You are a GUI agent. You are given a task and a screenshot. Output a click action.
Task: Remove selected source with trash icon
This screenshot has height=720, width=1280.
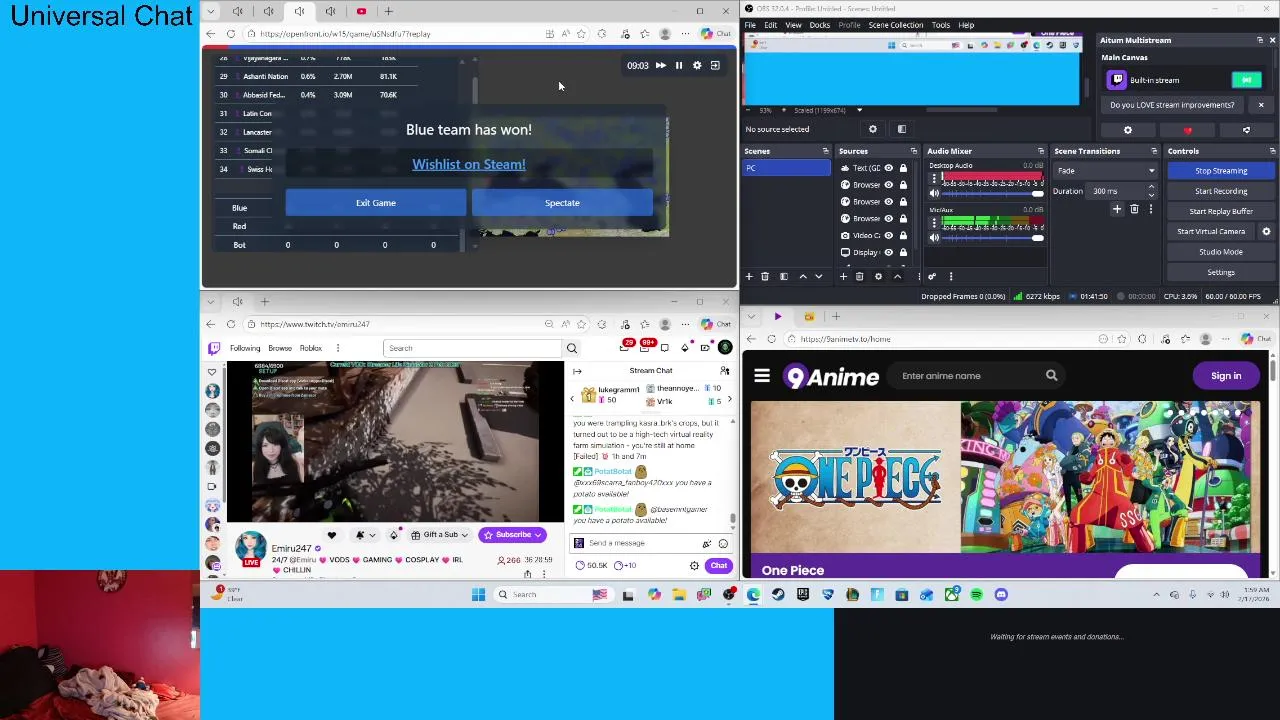[x=859, y=277]
